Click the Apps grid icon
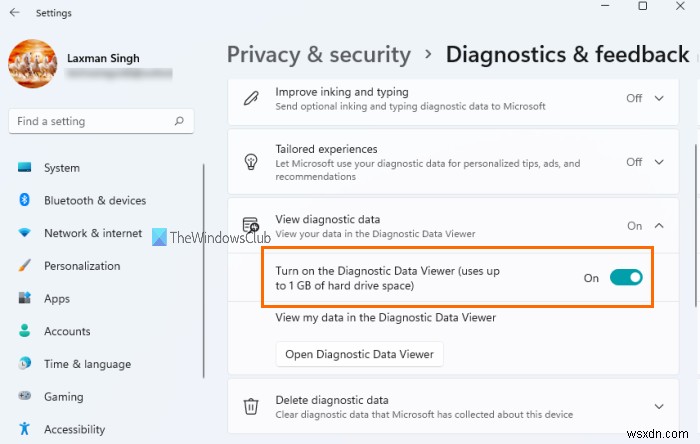Viewport: 700px width, 444px height. coord(24,298)
